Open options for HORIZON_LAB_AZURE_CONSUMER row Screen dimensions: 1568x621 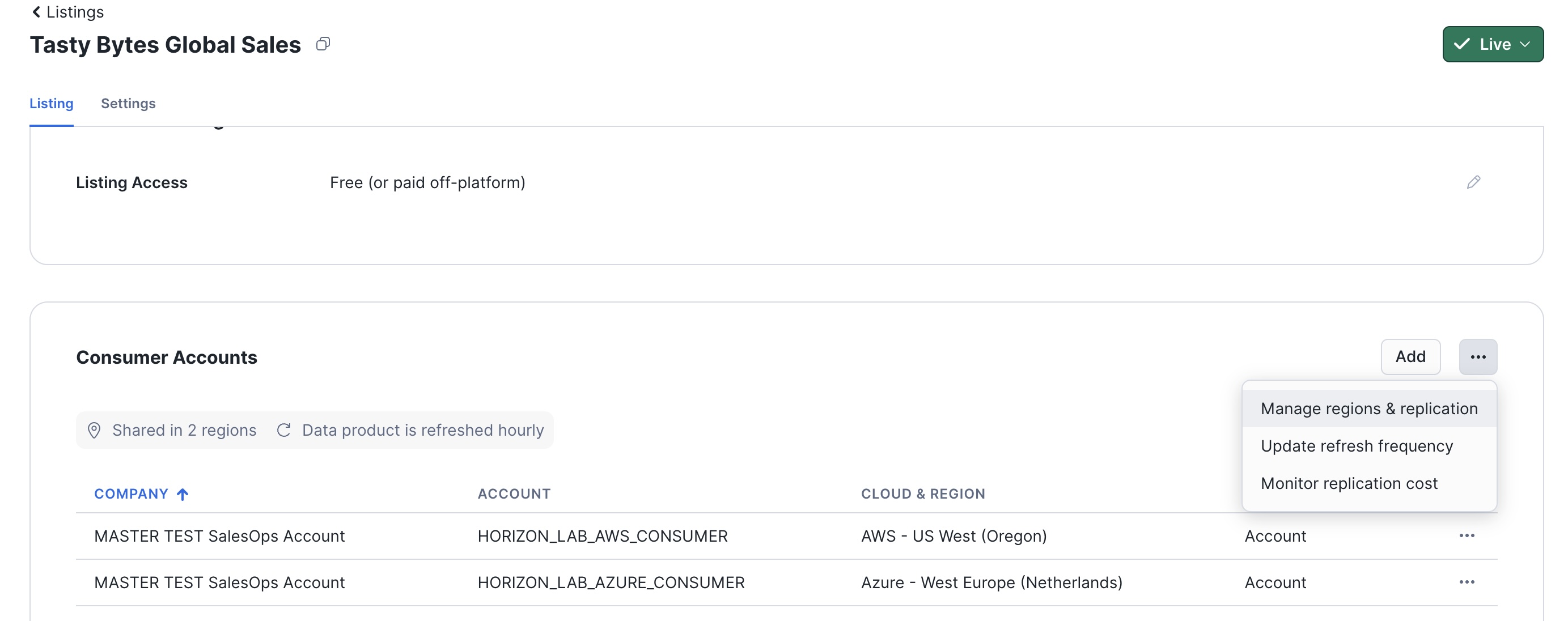coord(1467,582)
